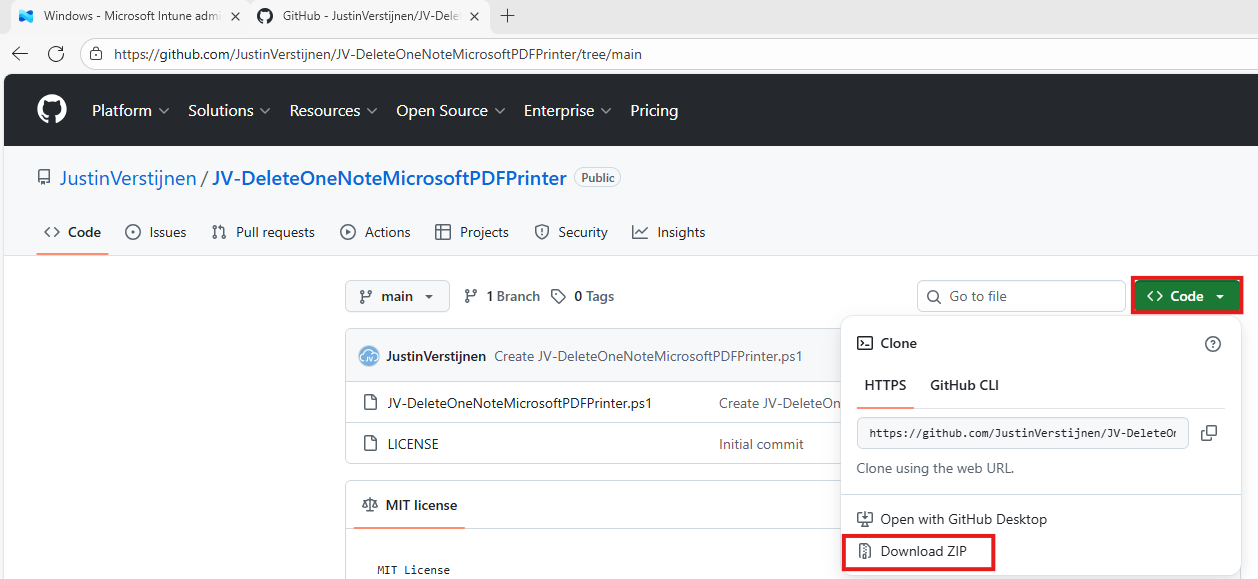Open a new browser tab

pos(508,15)
